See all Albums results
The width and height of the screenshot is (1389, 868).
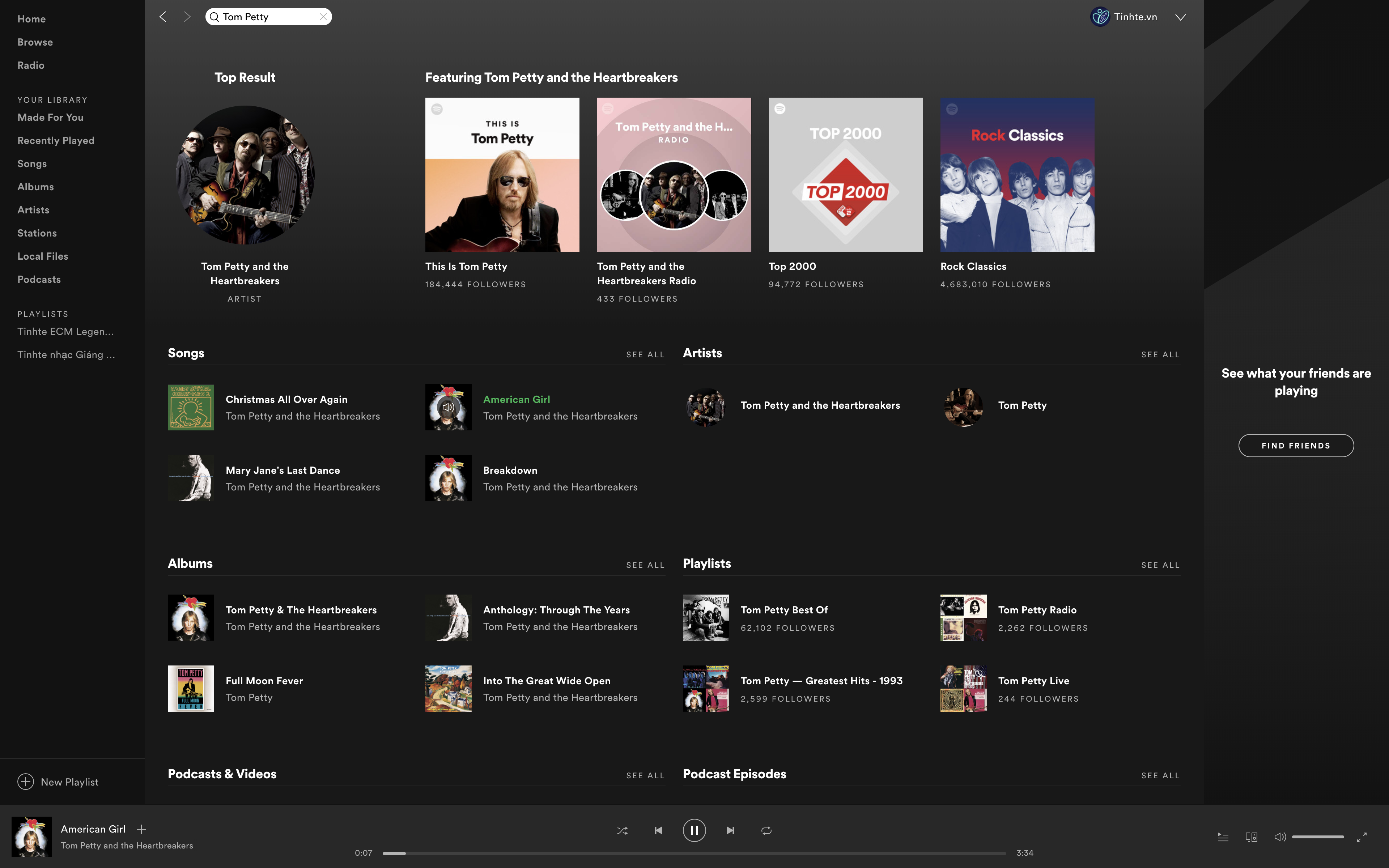(x=645, y=565)
